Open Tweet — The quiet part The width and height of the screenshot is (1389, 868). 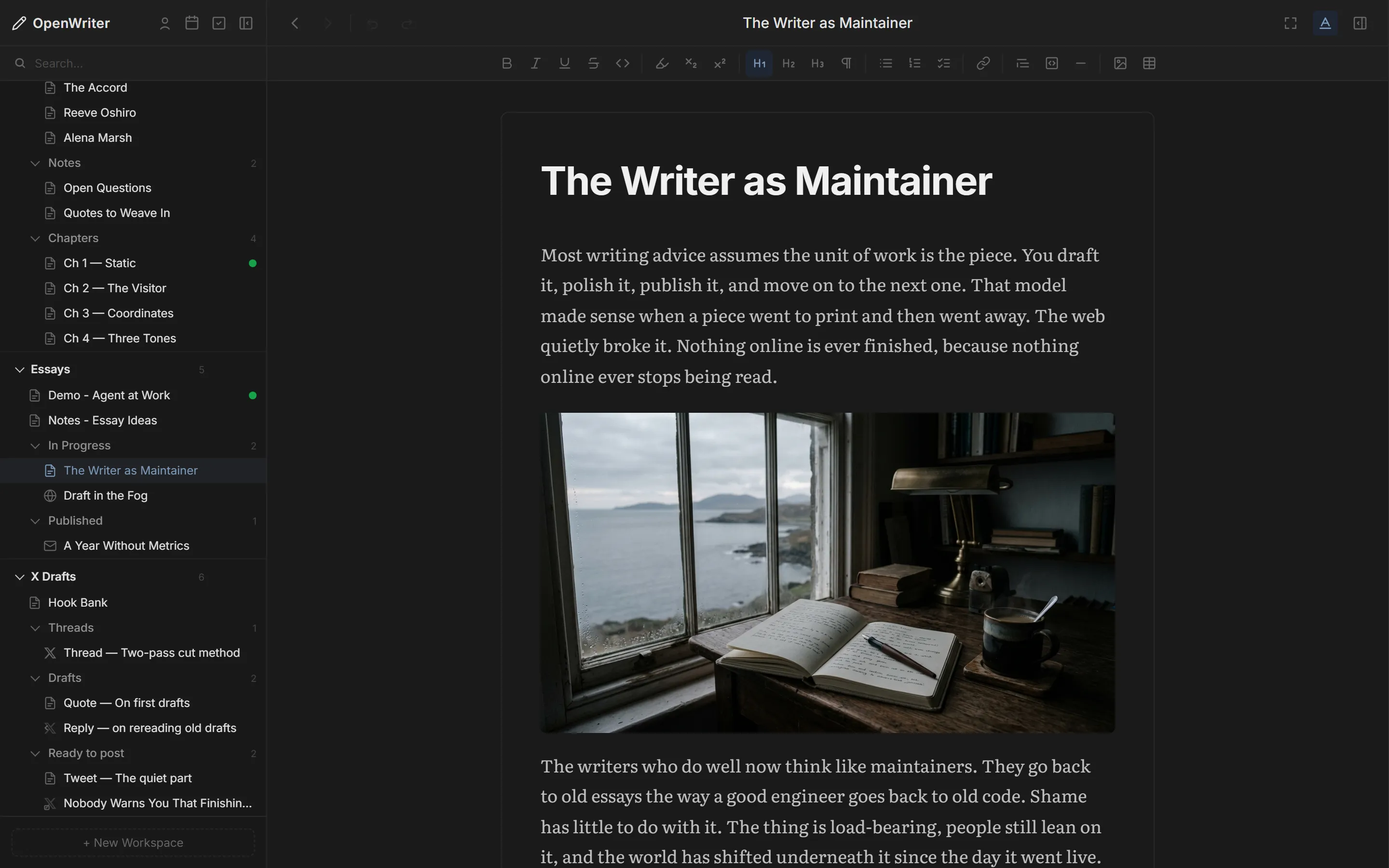(x=133, y=778)
